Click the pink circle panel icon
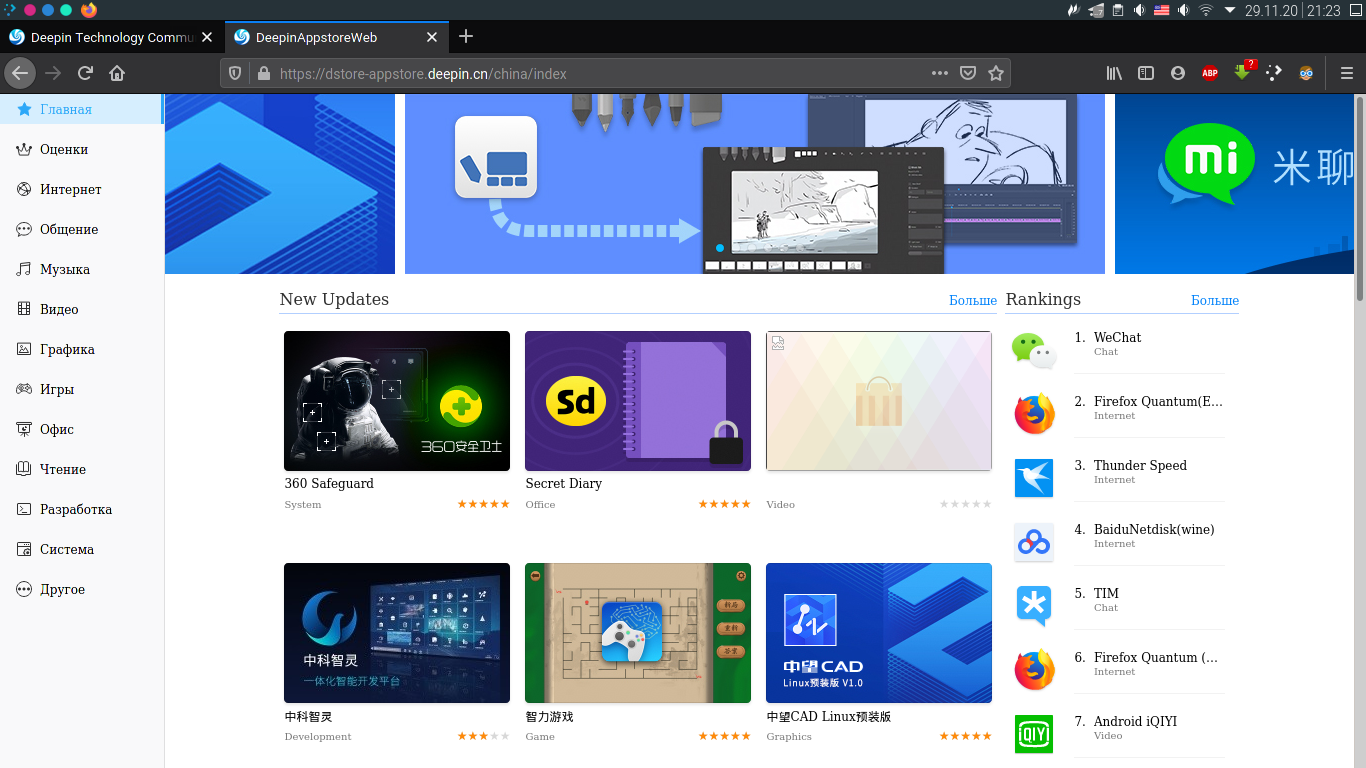Viewport: 1366px width, 768px height. [30, 10]
